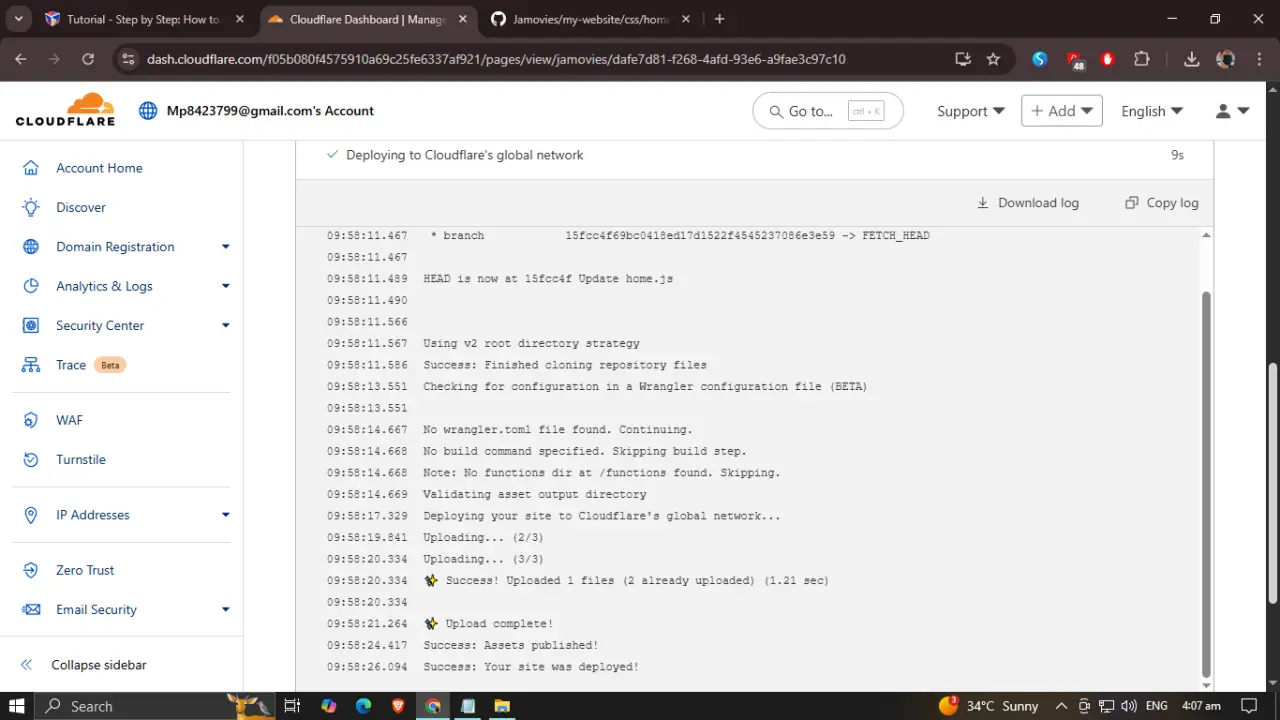
Task: Click the Email Security envelope icon
Action: point(31,609)
